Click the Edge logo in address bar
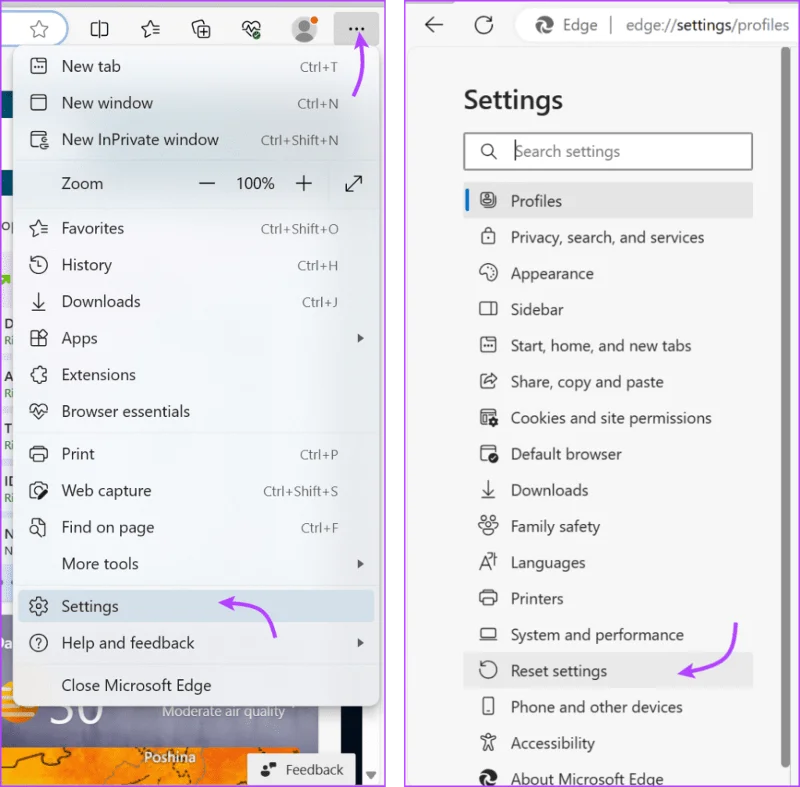This screenshot has height=787, width=800. [x=544, y=24]
